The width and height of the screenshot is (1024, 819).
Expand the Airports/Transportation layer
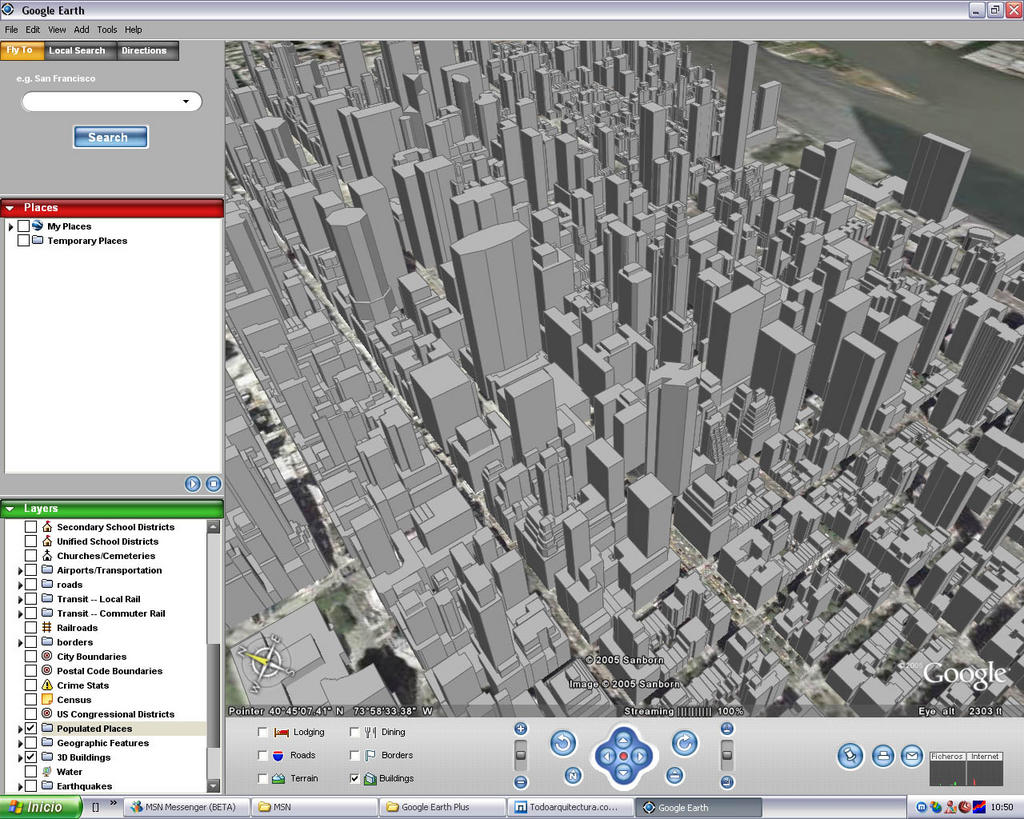20,571
